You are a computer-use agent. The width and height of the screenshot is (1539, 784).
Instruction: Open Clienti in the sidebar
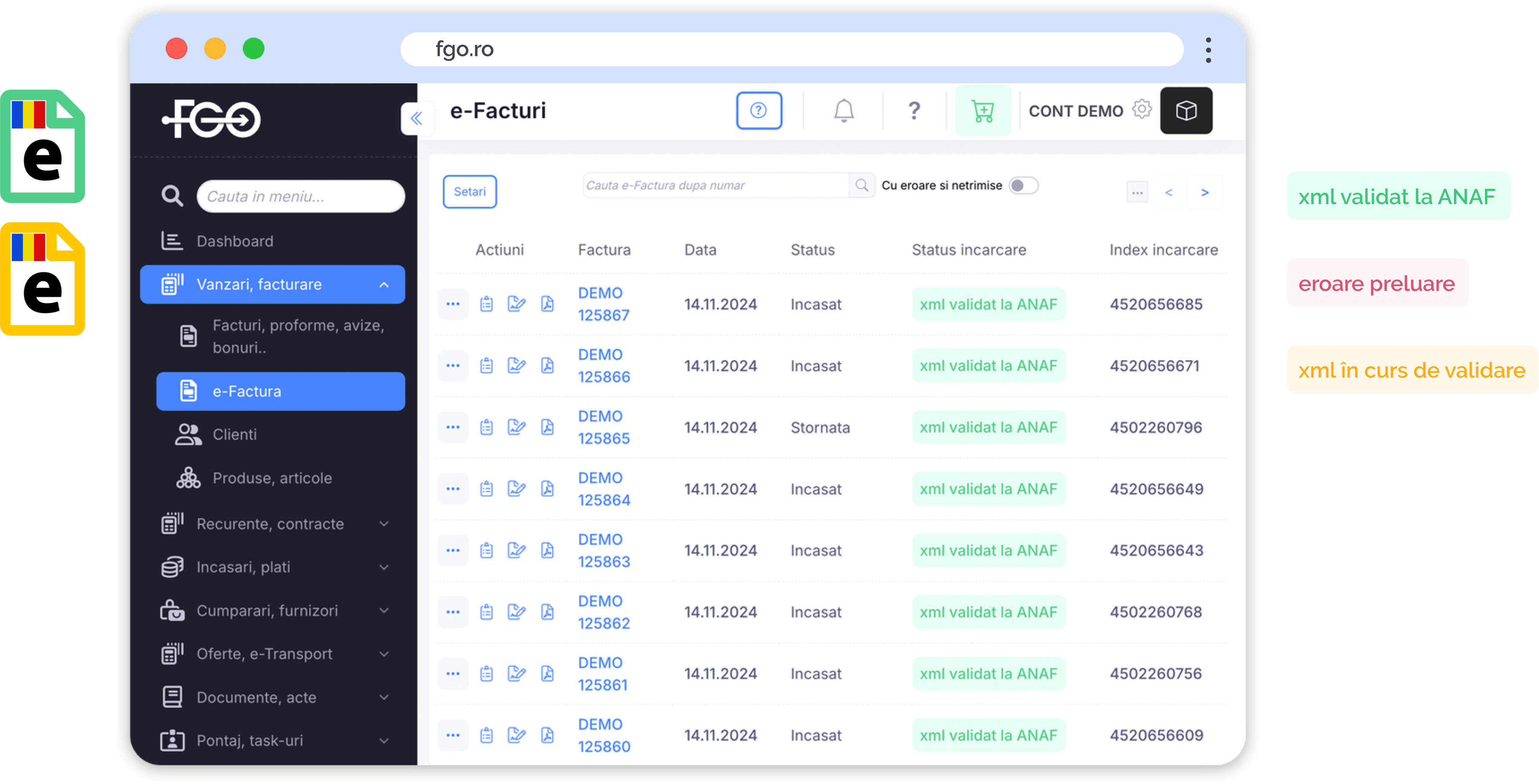click(234, 435)
